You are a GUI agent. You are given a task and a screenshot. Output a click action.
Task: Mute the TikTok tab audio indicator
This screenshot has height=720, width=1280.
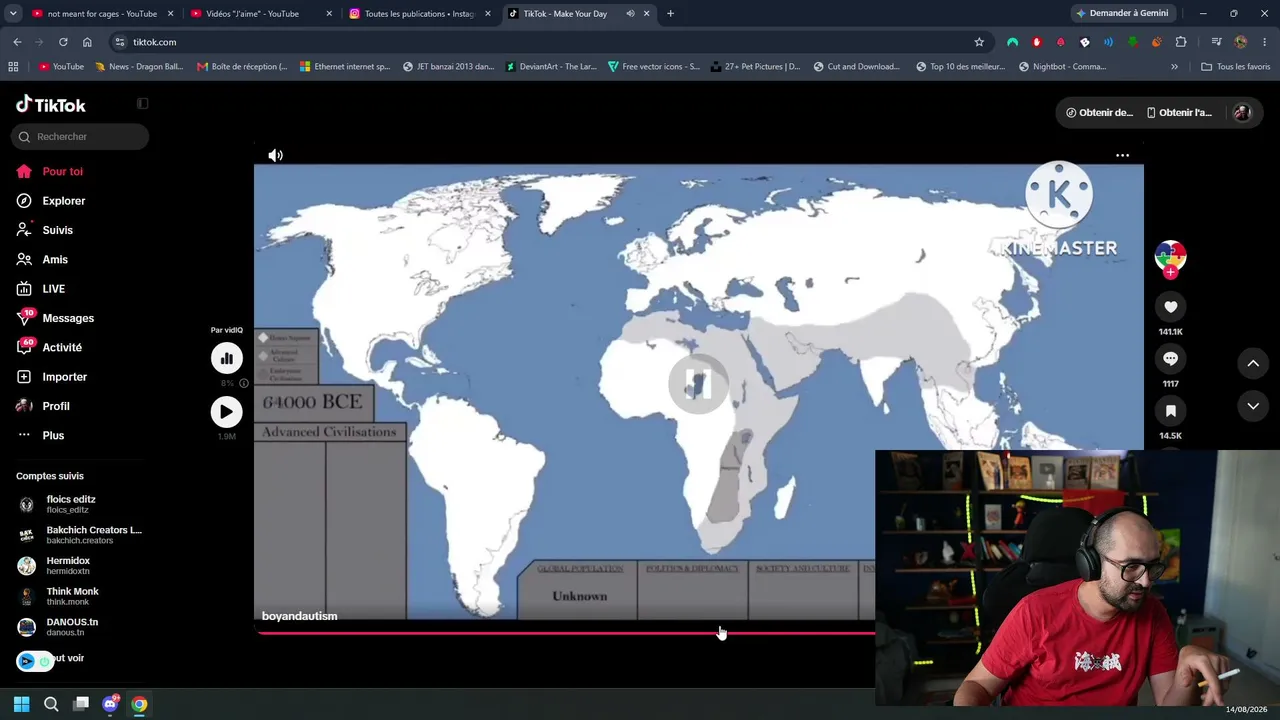630,14
